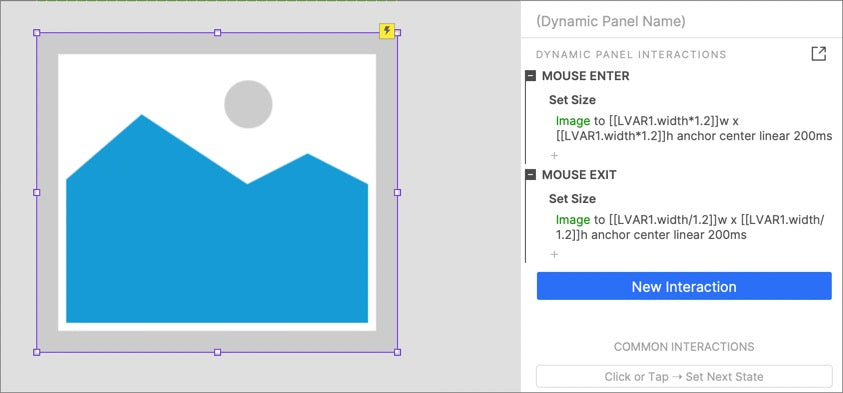Viewport: 843px width, 393px height.
Task: Add action under MOUSE ENTER plus icon
Action: point(555,155)
